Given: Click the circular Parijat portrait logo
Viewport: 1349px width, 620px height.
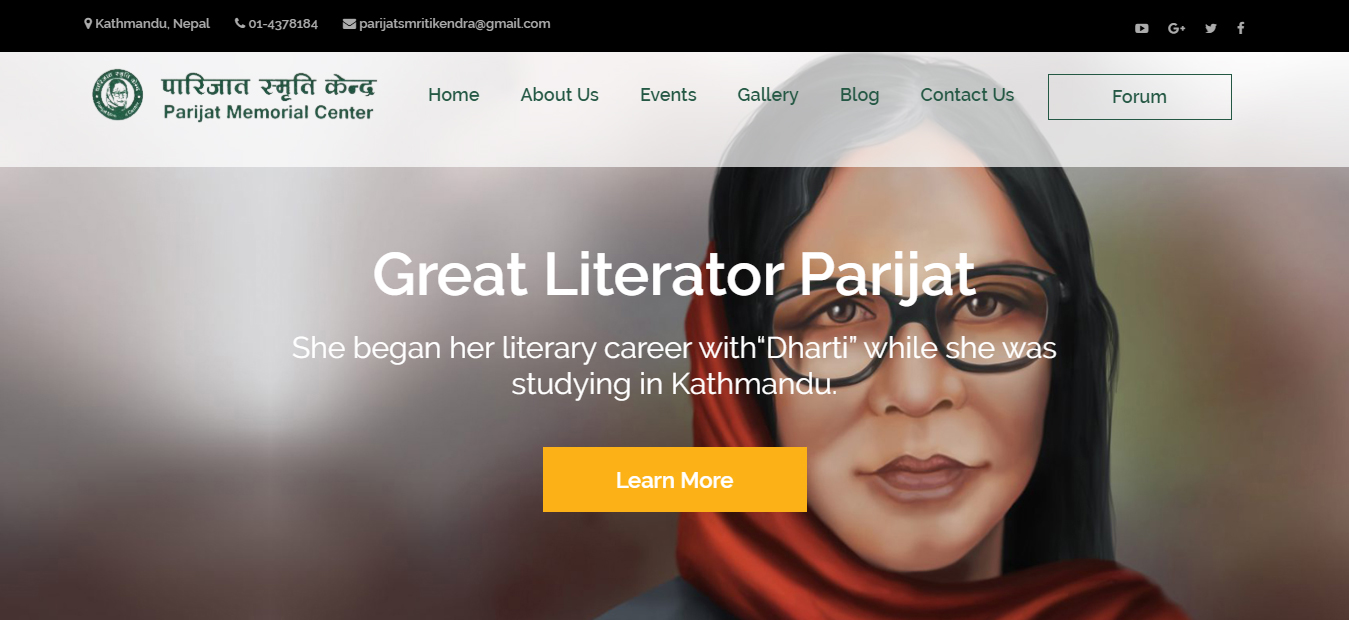Looking at the screenshot, I should tap(118, 95).
